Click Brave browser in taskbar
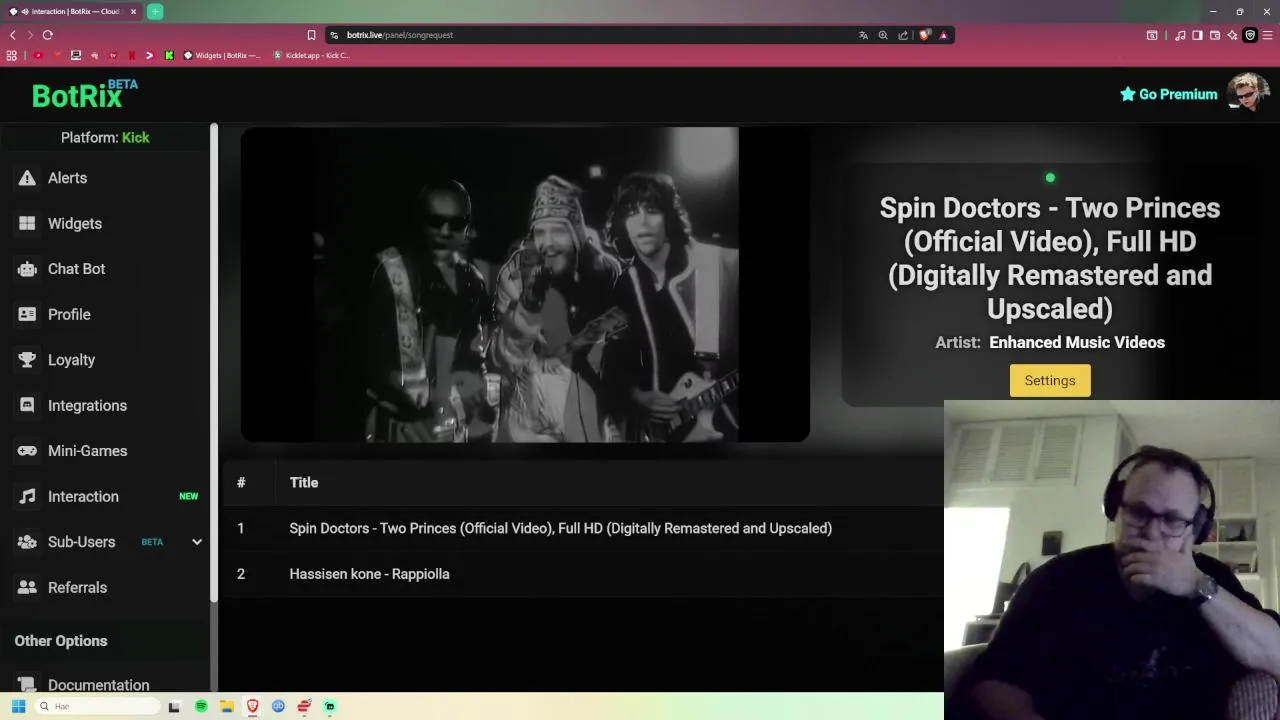 pyautogui.click(x=253, y=706)
